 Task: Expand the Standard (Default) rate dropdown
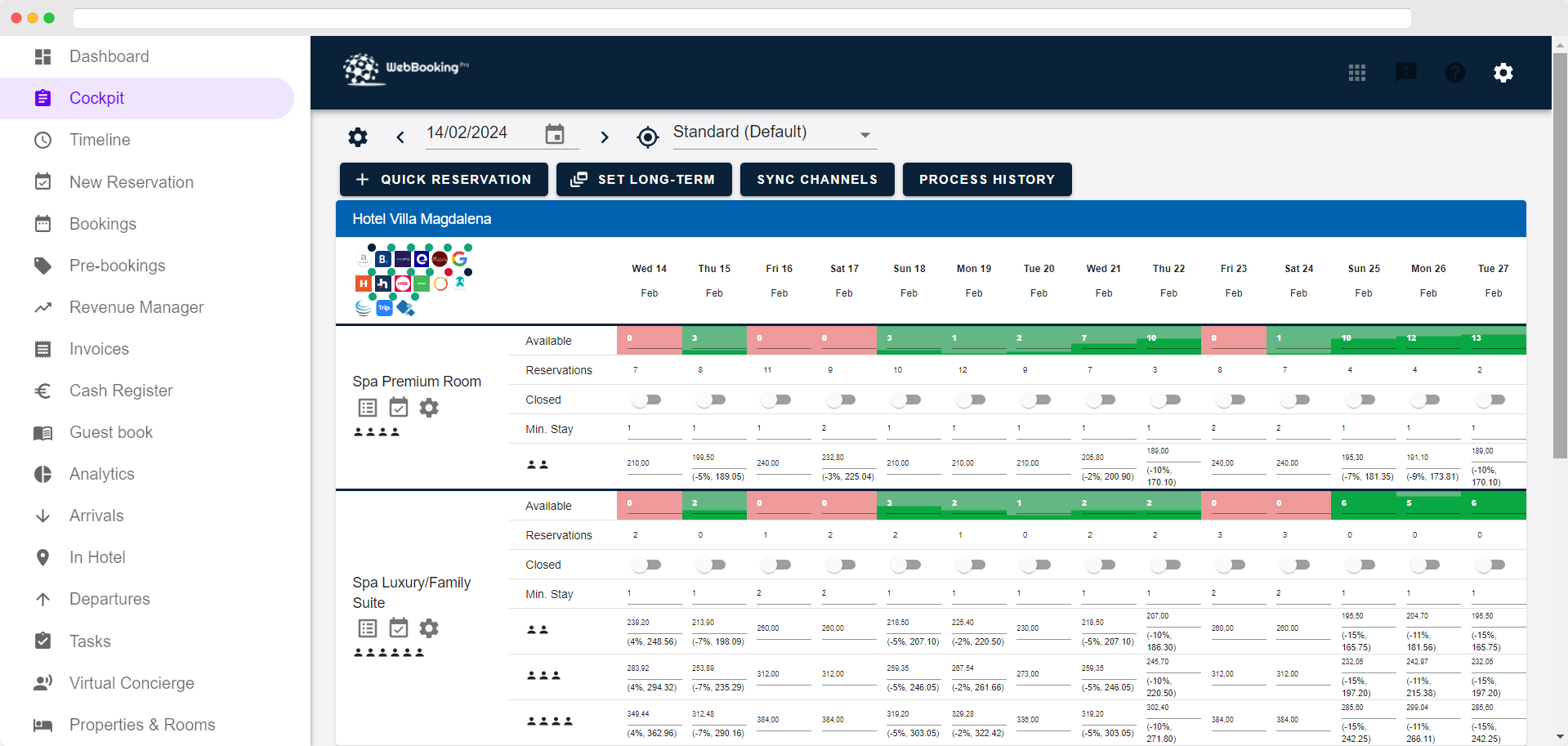click(x=864, y=135)
